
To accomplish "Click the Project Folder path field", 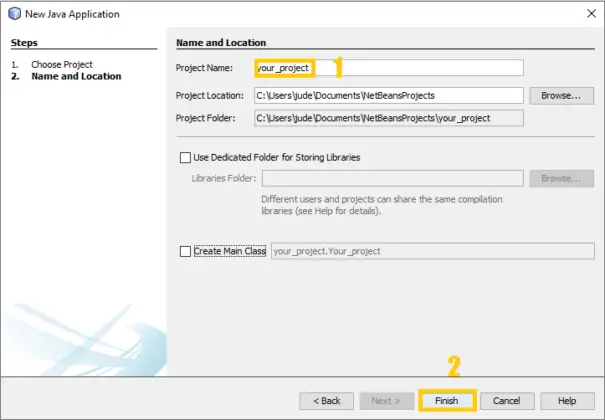I will tap(388, 118).
